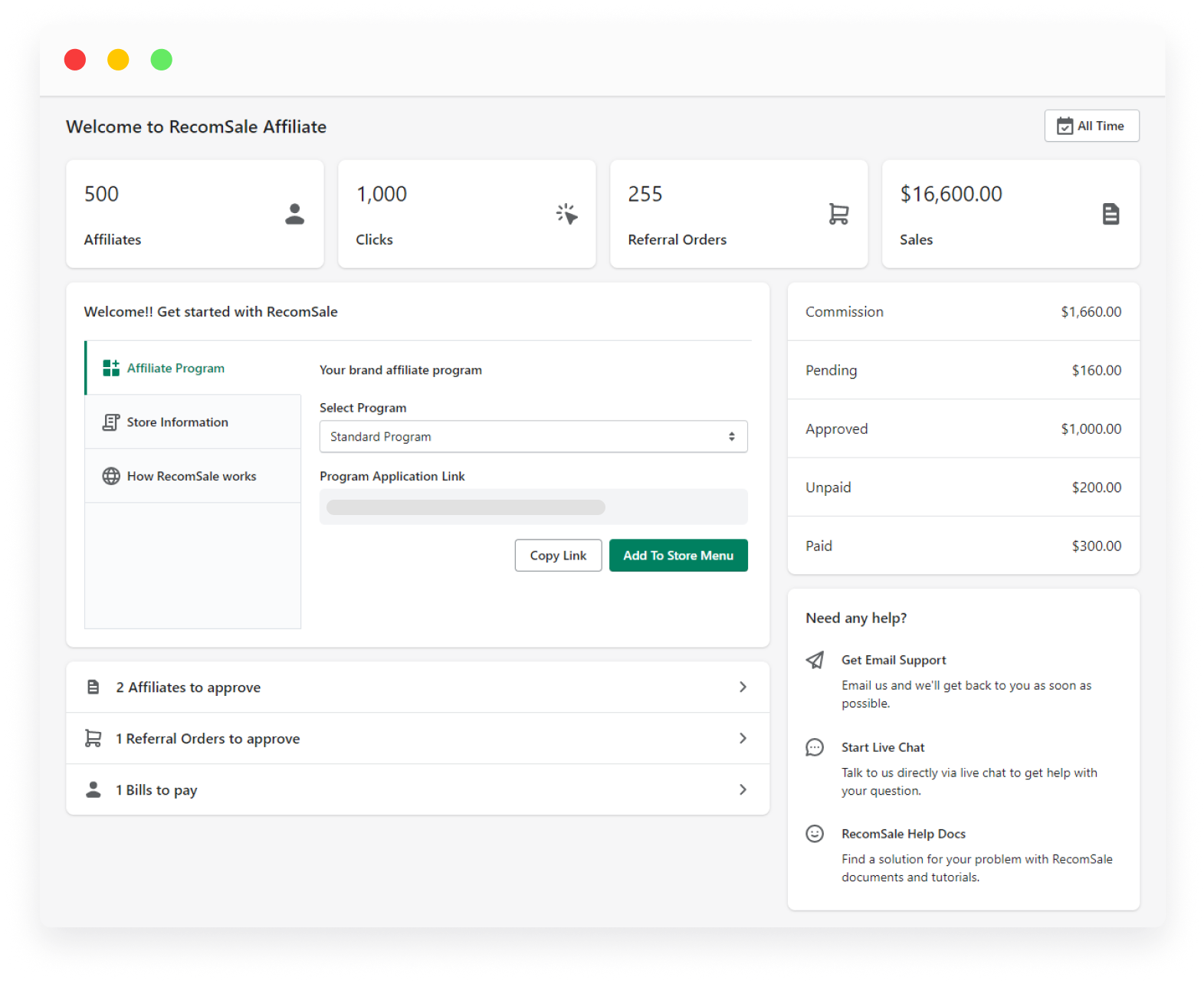Click document icon next to Affiliates to approve
The height and width of the screenshot is (981, 1204).
point(93,687)
